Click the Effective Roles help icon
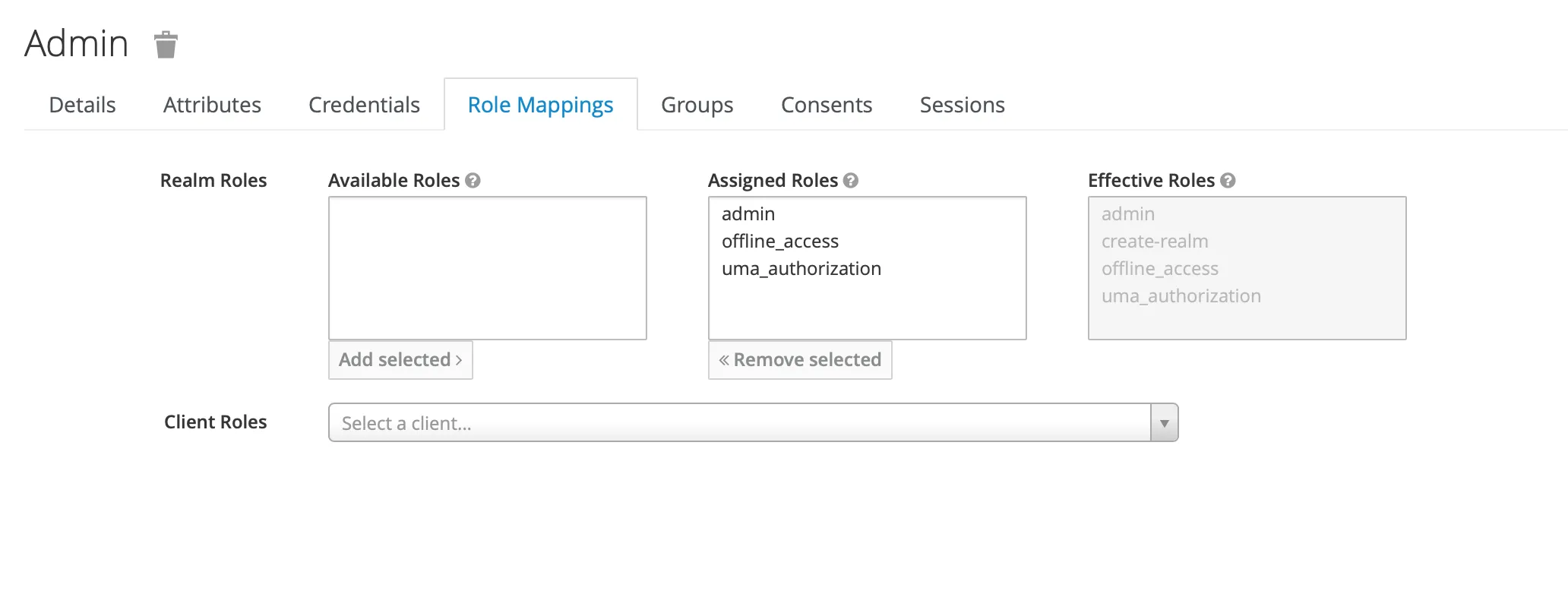This screenshot has width=1568, height=594. point(1228,181)
